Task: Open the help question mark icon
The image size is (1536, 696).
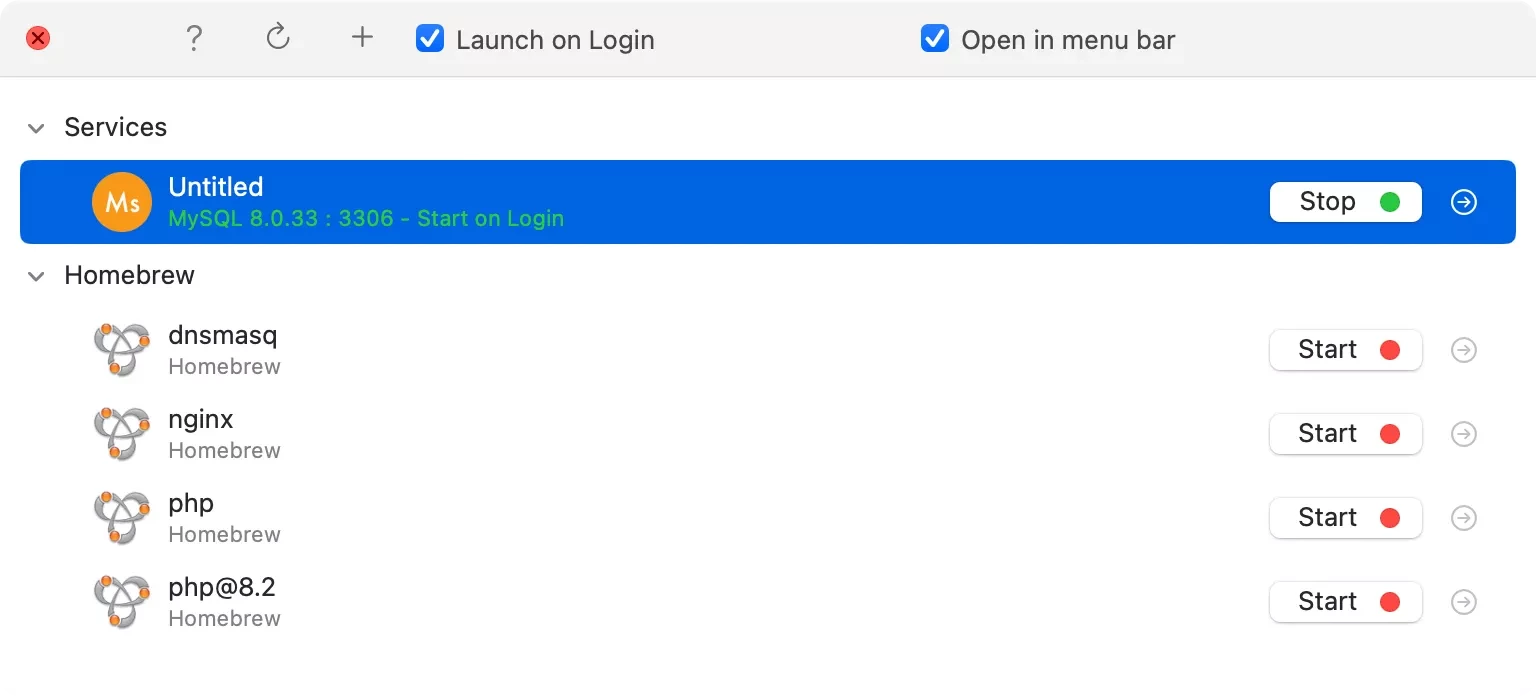Action: click(194, 39)
